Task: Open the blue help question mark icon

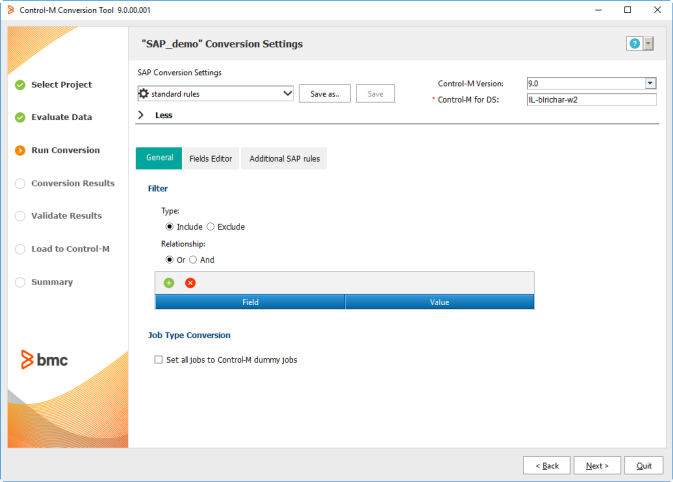Action: [634, 43]
